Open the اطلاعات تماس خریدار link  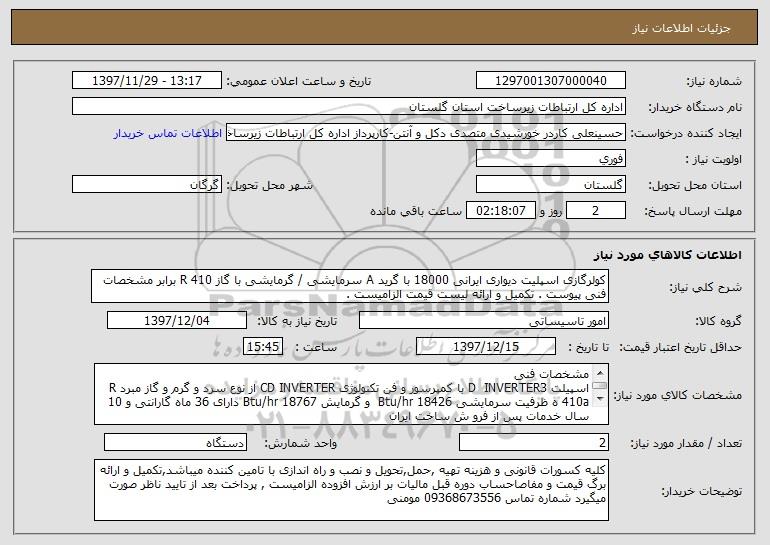pos(168,133)
